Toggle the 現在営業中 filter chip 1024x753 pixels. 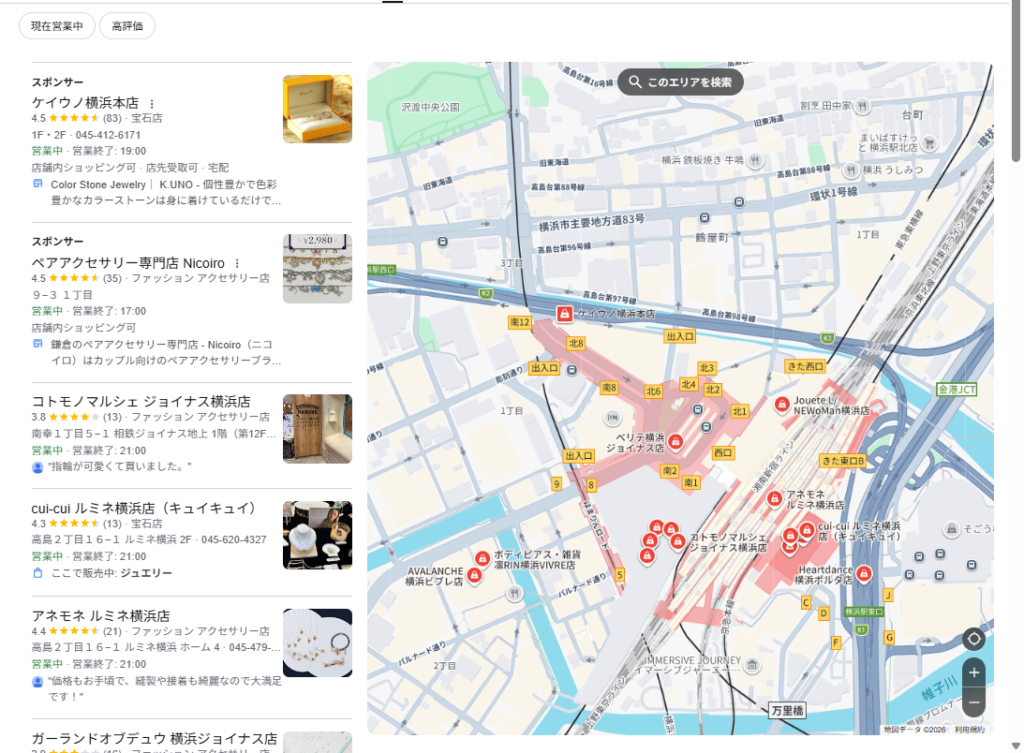pyautogui.click(x=57, y=26)
